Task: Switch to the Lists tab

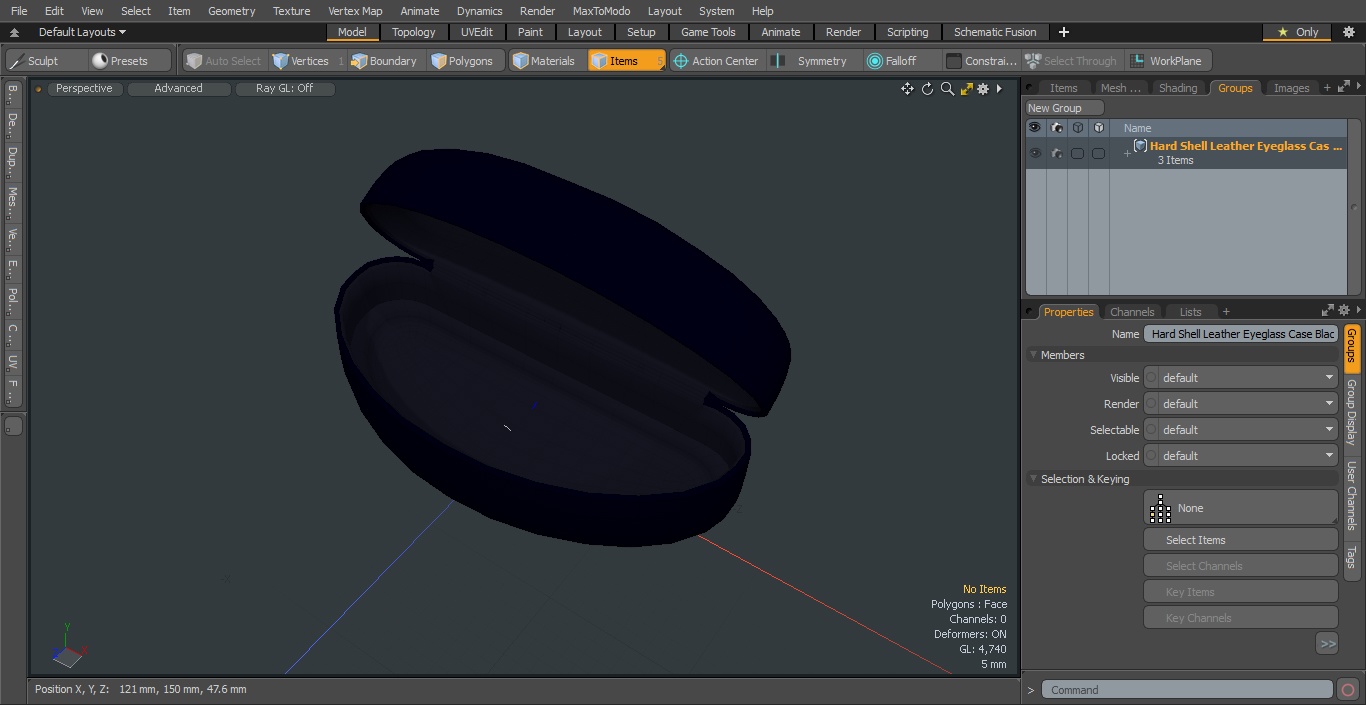Action: (x=1190, y=312)
